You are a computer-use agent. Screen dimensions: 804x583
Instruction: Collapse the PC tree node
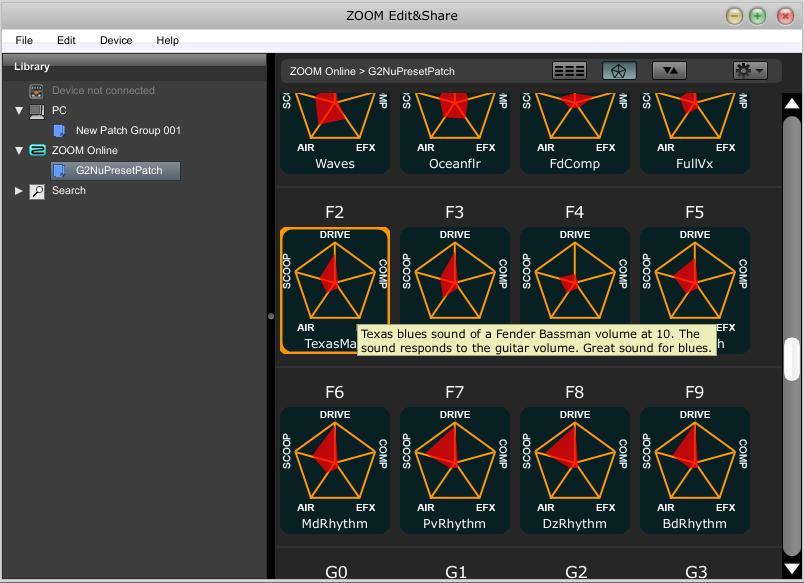(x=19, y=111)
